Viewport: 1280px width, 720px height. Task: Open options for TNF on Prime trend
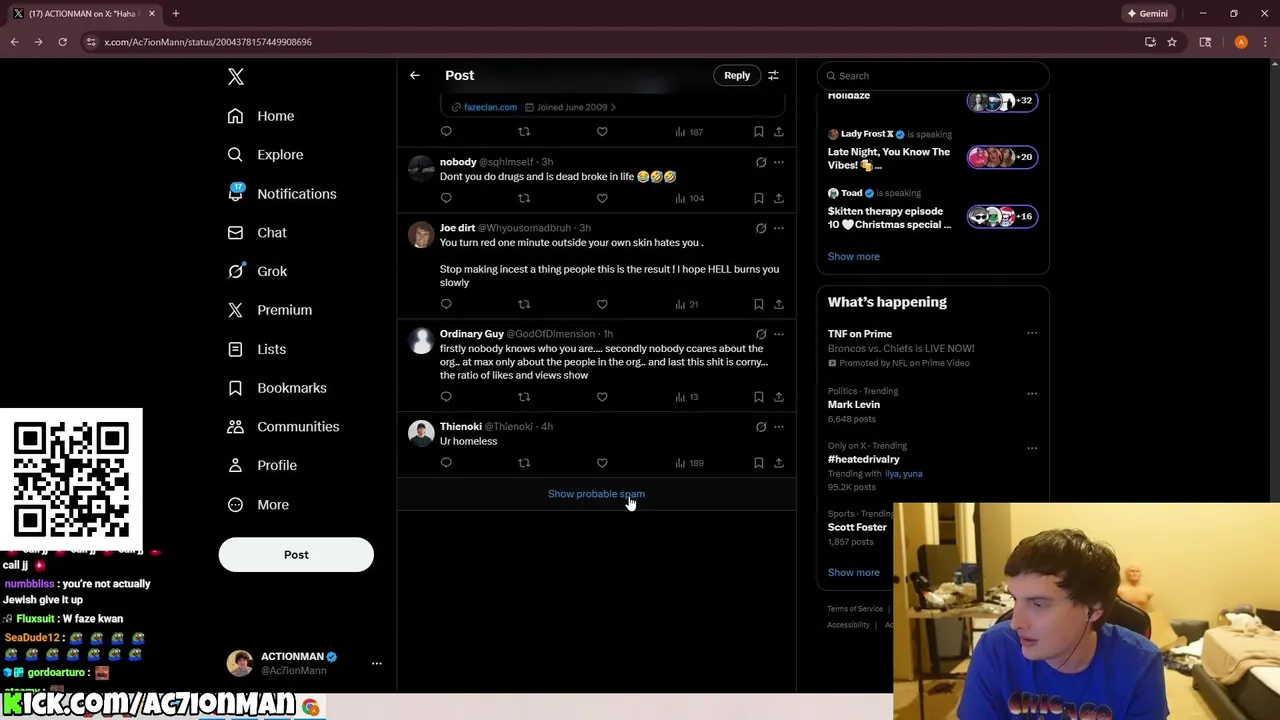click(1032, 334)
